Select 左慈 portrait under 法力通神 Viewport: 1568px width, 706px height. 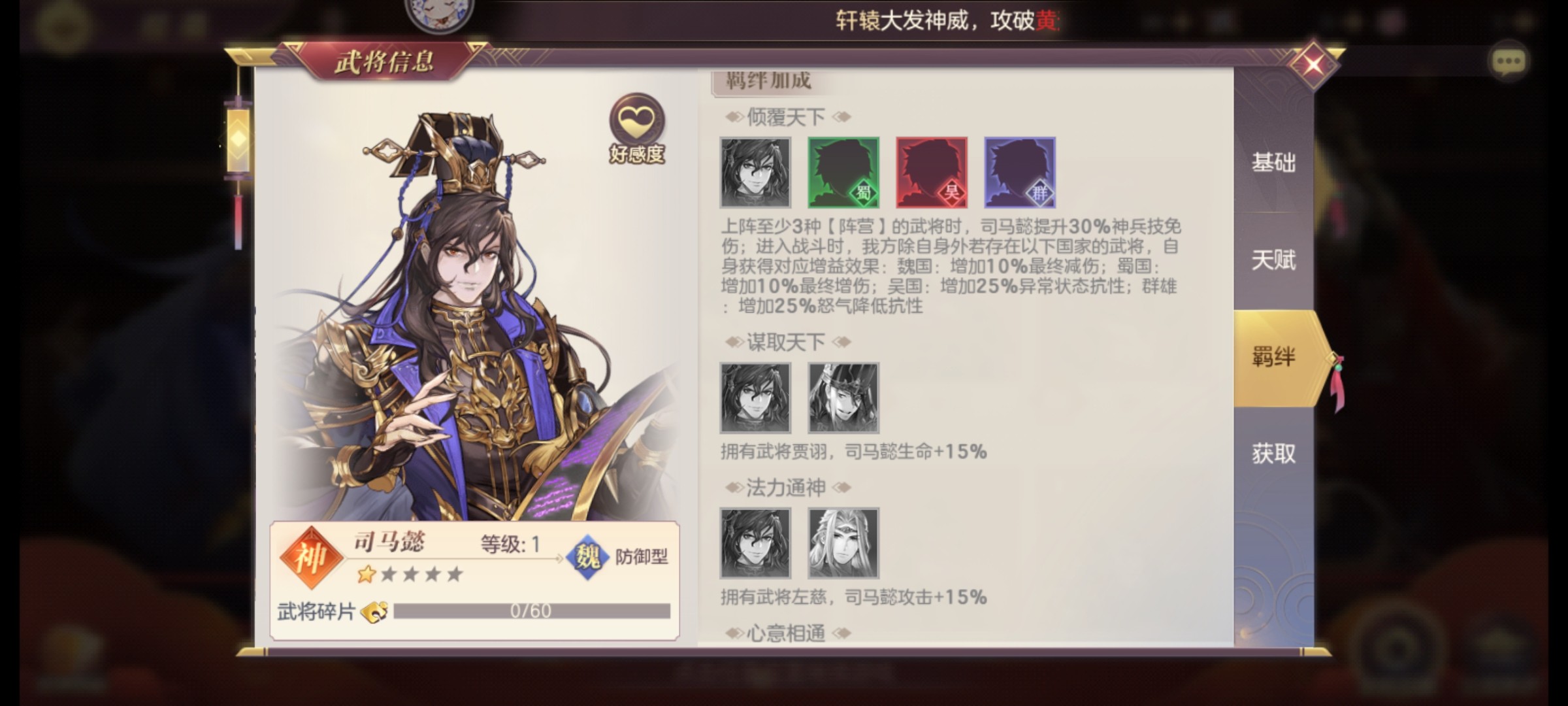coord(843,543)
